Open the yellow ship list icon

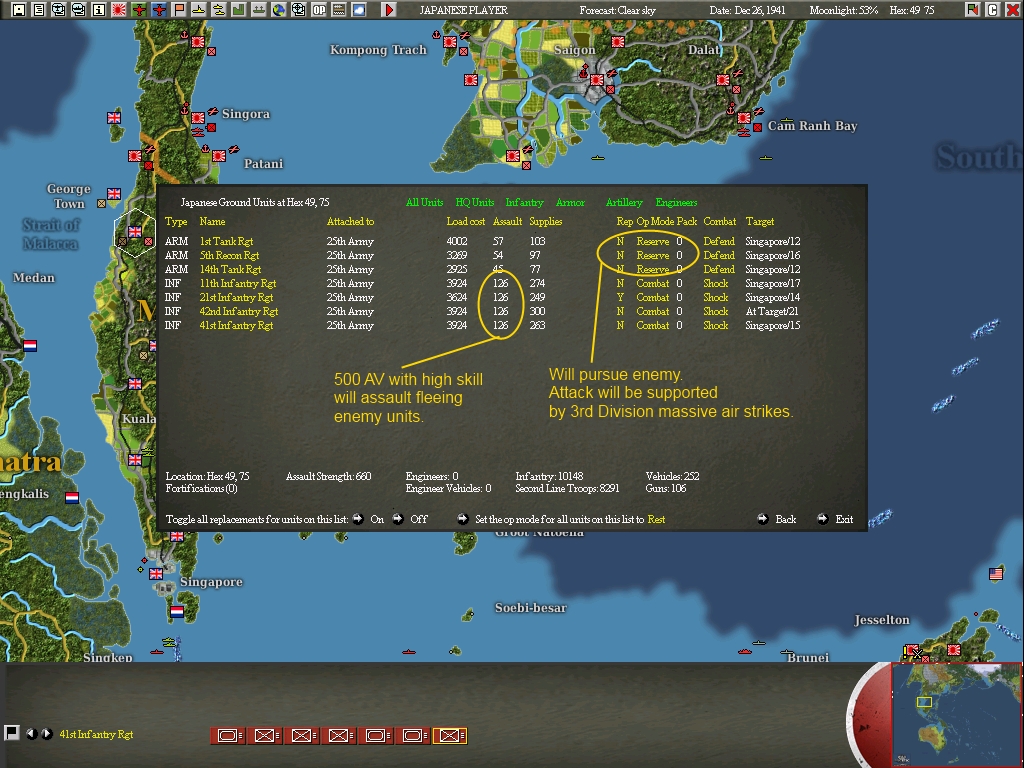199,10
